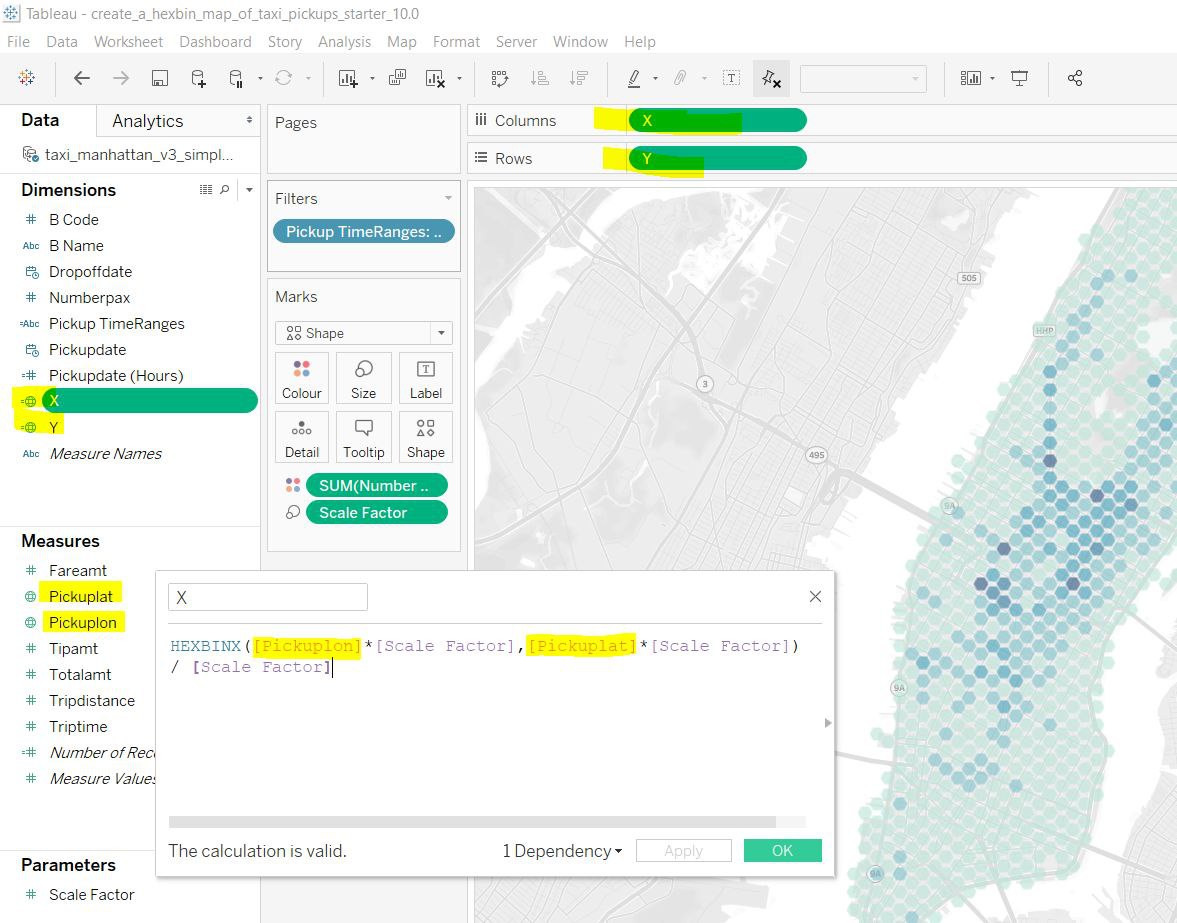Click the horizontal scrollbar in calculation editor
The width and height of the screenshot is (1177, 923).
(472, 822)
